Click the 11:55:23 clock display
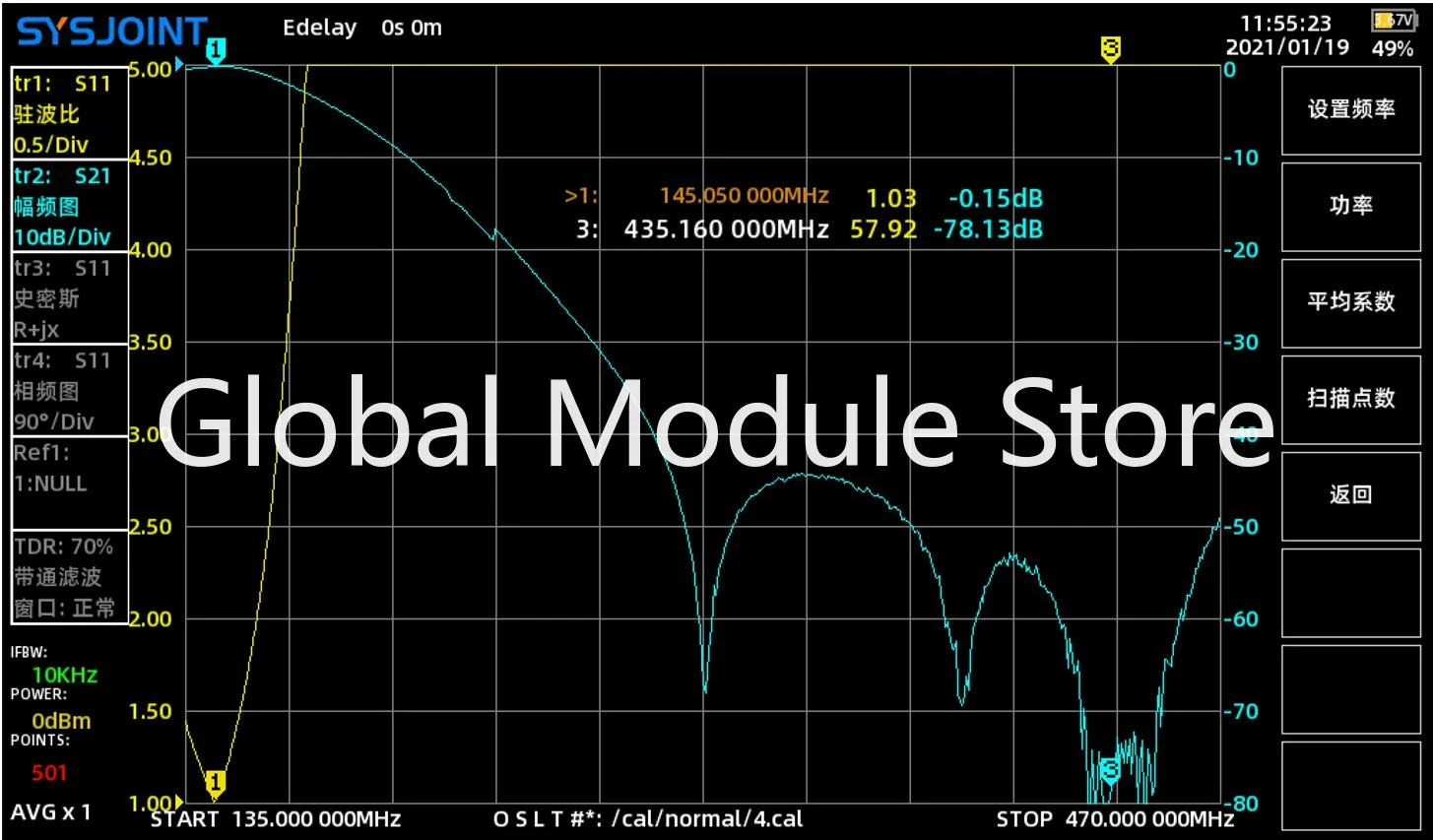This screenshot has height=840, width=1433. point(1285,23)
